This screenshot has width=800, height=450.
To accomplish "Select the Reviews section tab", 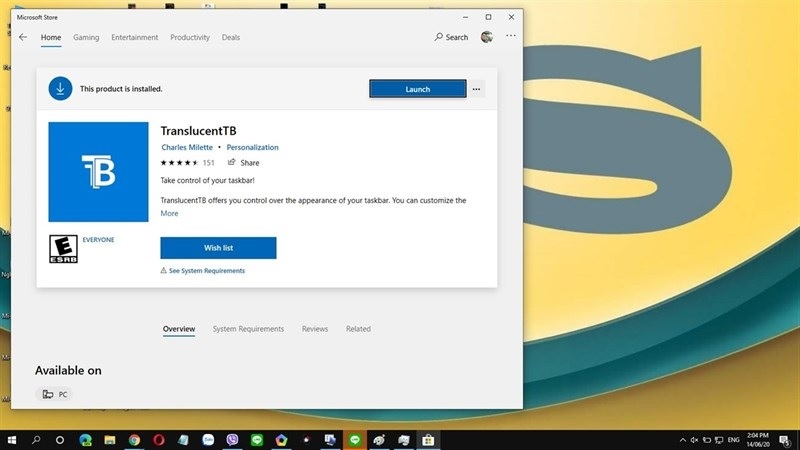I will click(x=315, y=329).
